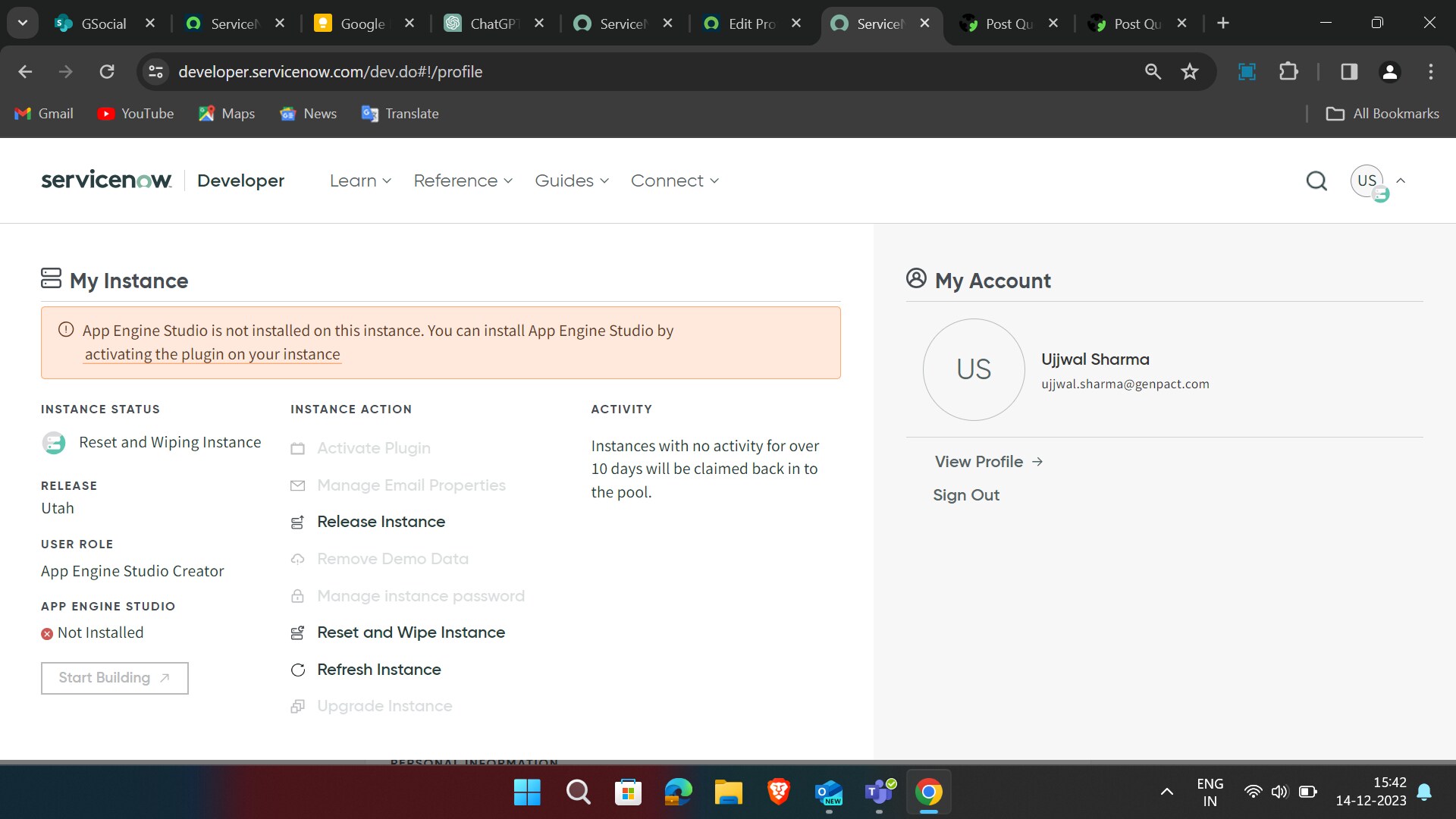Screen dimensions: 1456x819
Task: Click the Start Building button
Action: coord(115,678)
